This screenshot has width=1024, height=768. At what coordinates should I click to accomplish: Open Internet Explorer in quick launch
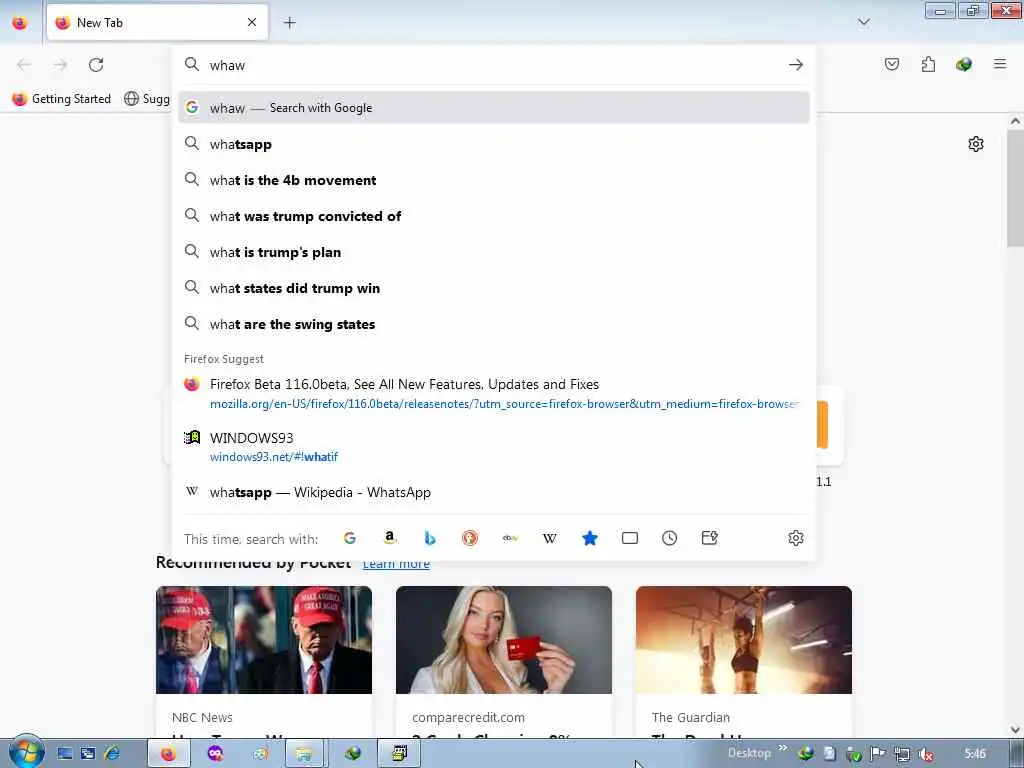coord(112,753)
